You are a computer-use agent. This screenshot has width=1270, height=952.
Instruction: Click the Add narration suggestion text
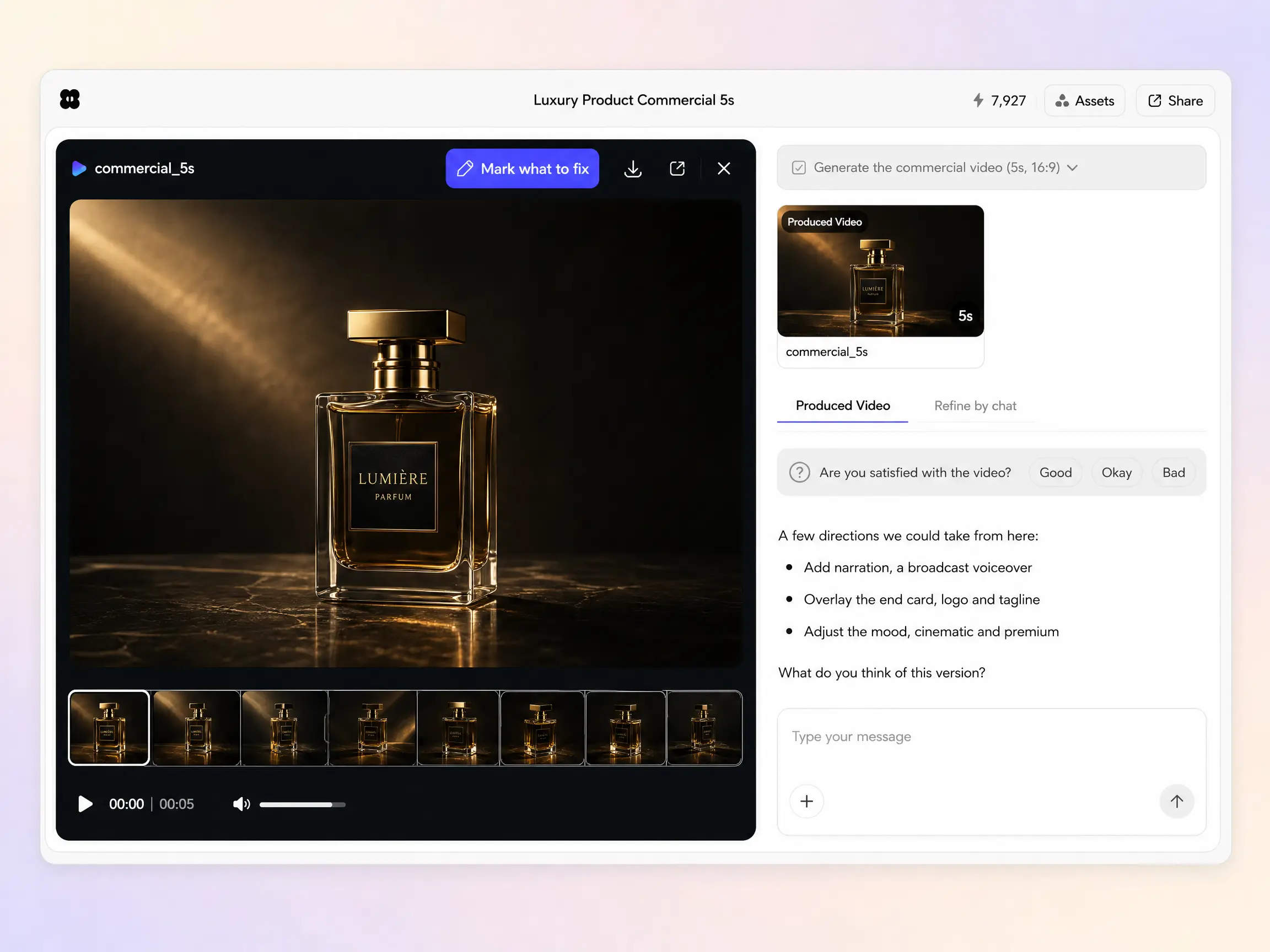917,567
